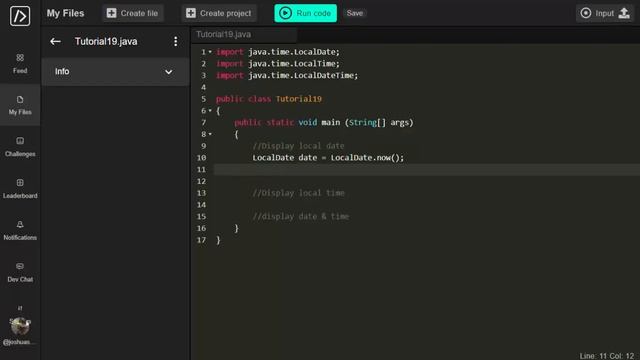640x360 pixels.
Task: Click line number 12 in the gutter
Action: tap(202, 181)
